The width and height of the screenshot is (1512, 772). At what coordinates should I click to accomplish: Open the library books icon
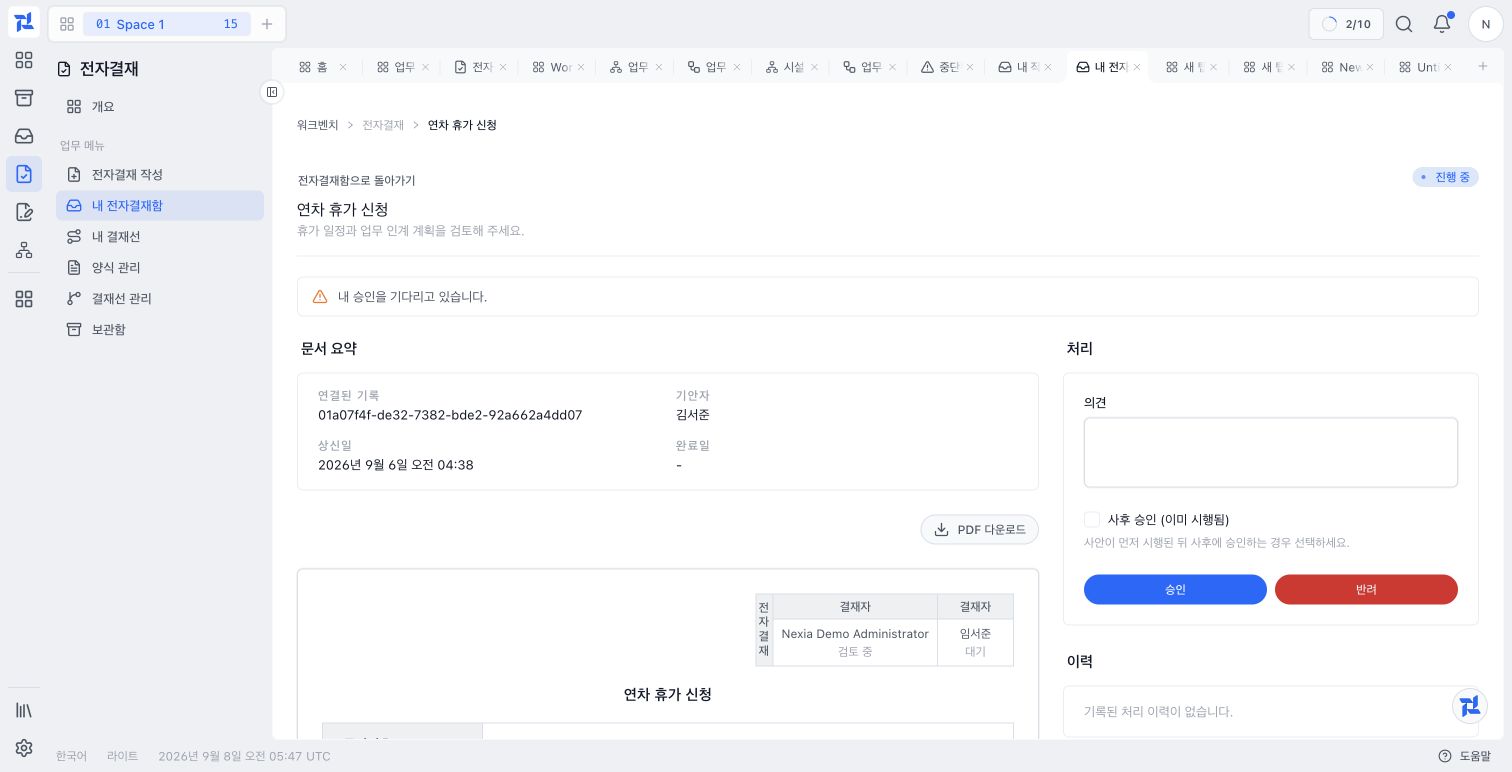coord(24,710)
